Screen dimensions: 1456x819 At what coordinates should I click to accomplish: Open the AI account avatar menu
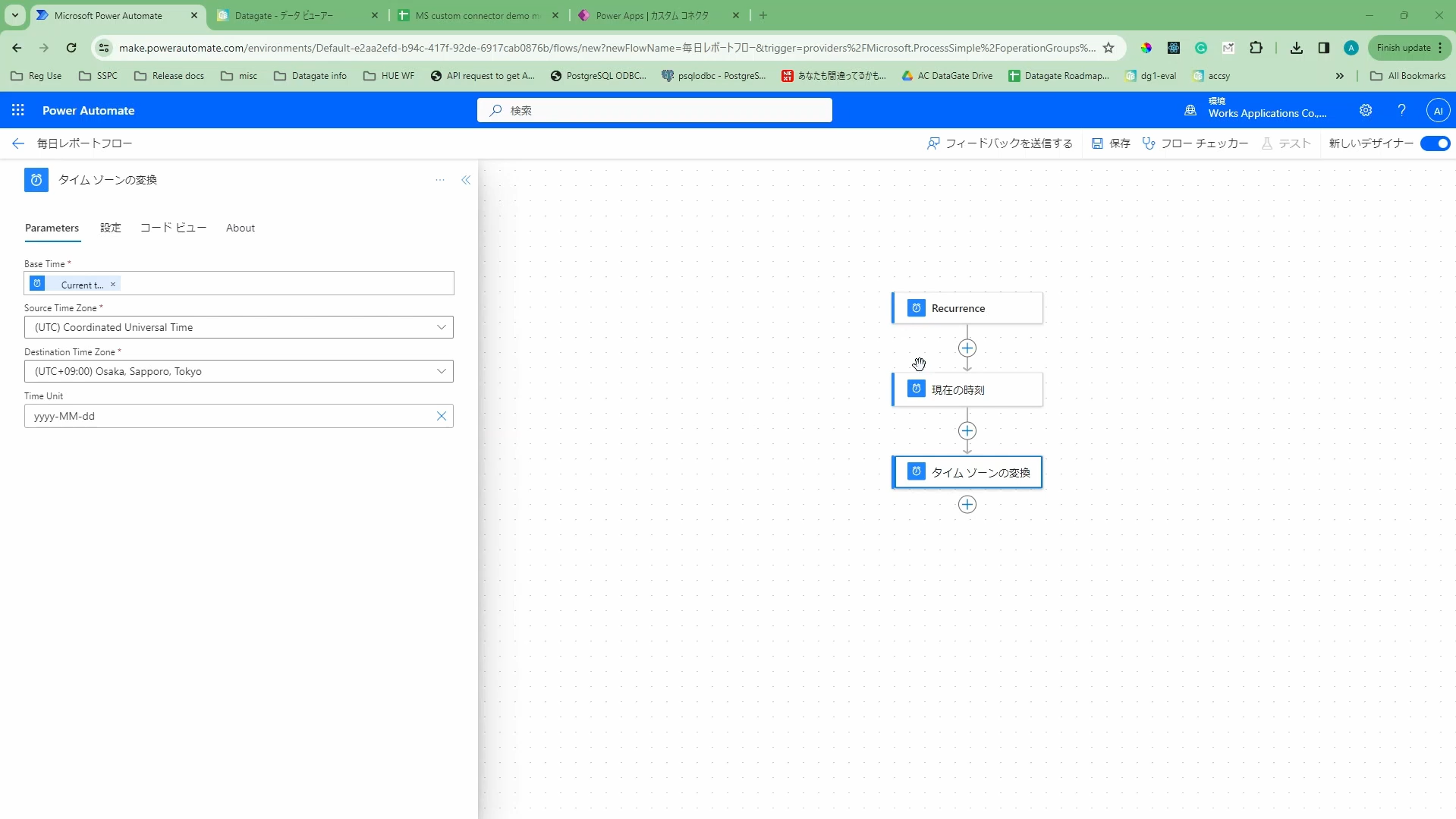tap(1438, 110)
